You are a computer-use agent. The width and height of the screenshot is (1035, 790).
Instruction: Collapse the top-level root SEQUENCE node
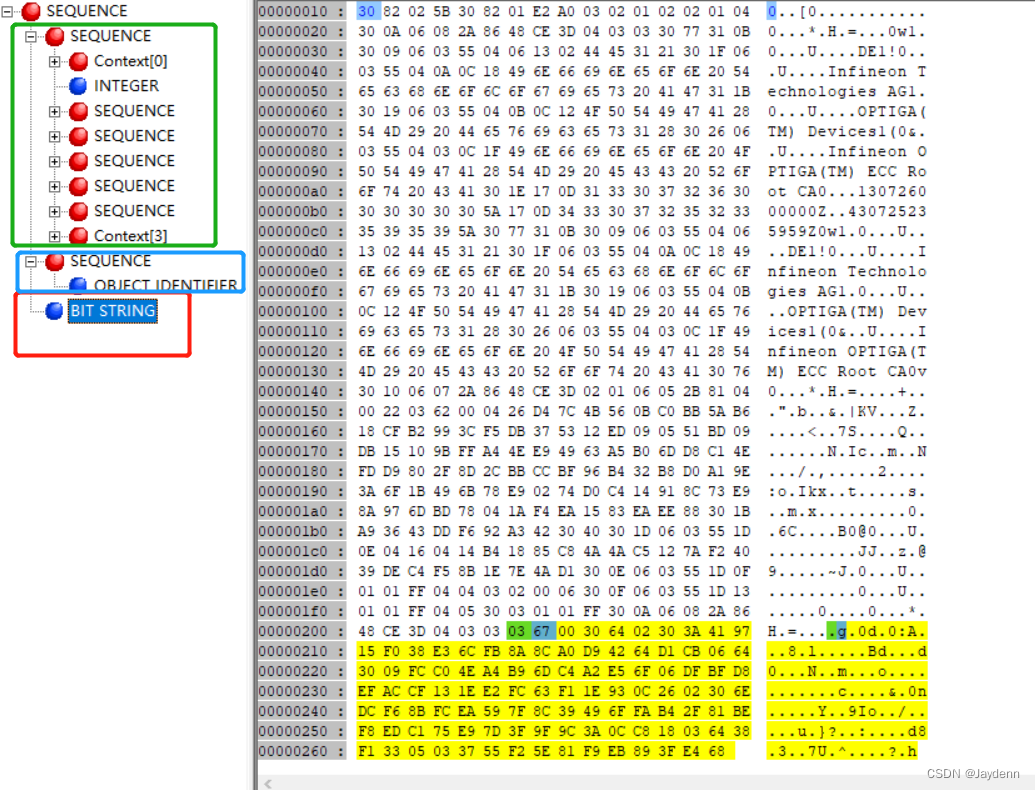pos(7,11)
